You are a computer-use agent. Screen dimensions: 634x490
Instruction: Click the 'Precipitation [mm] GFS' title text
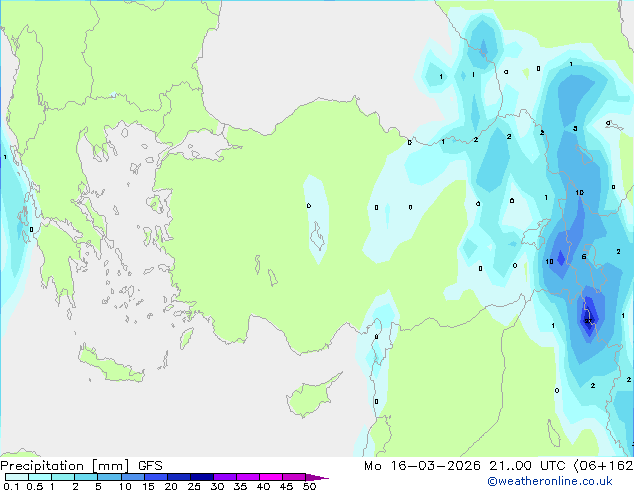pos(81,466)
